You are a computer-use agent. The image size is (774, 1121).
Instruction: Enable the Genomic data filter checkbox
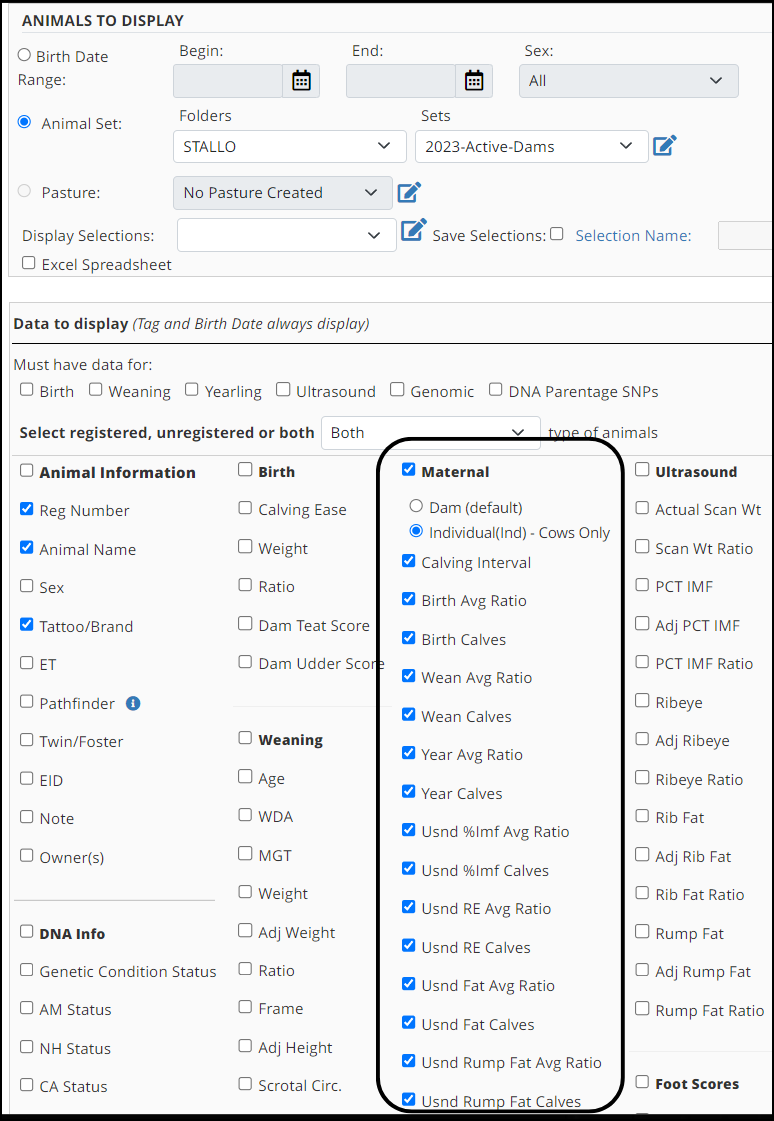[397, 390]
